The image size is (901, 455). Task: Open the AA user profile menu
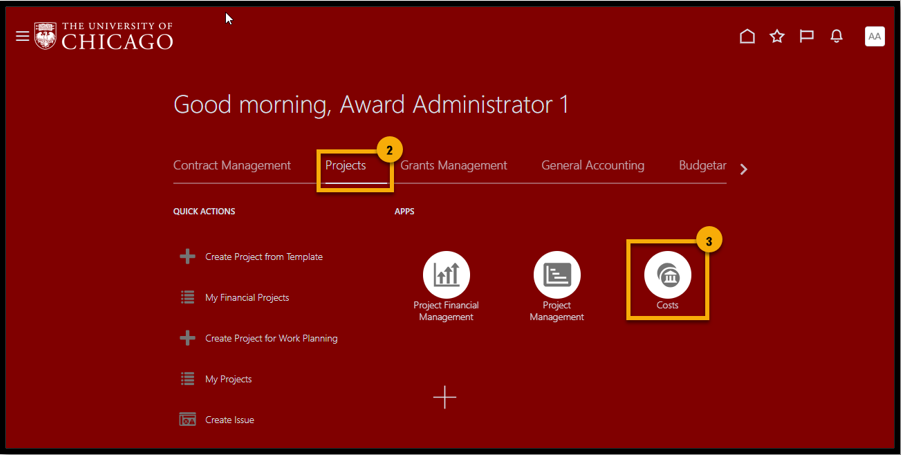point(875,36)
